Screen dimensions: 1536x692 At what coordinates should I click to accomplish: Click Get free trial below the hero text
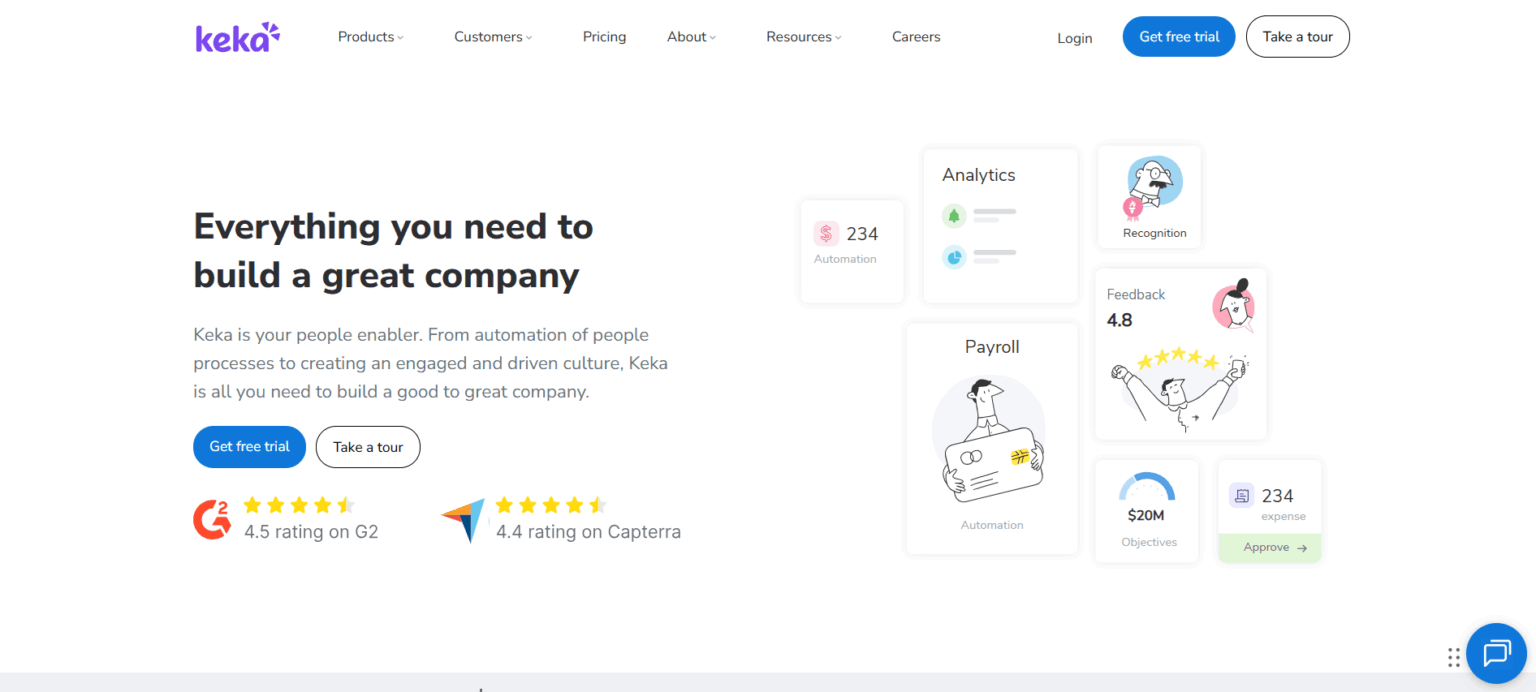(x=249, y=447)
